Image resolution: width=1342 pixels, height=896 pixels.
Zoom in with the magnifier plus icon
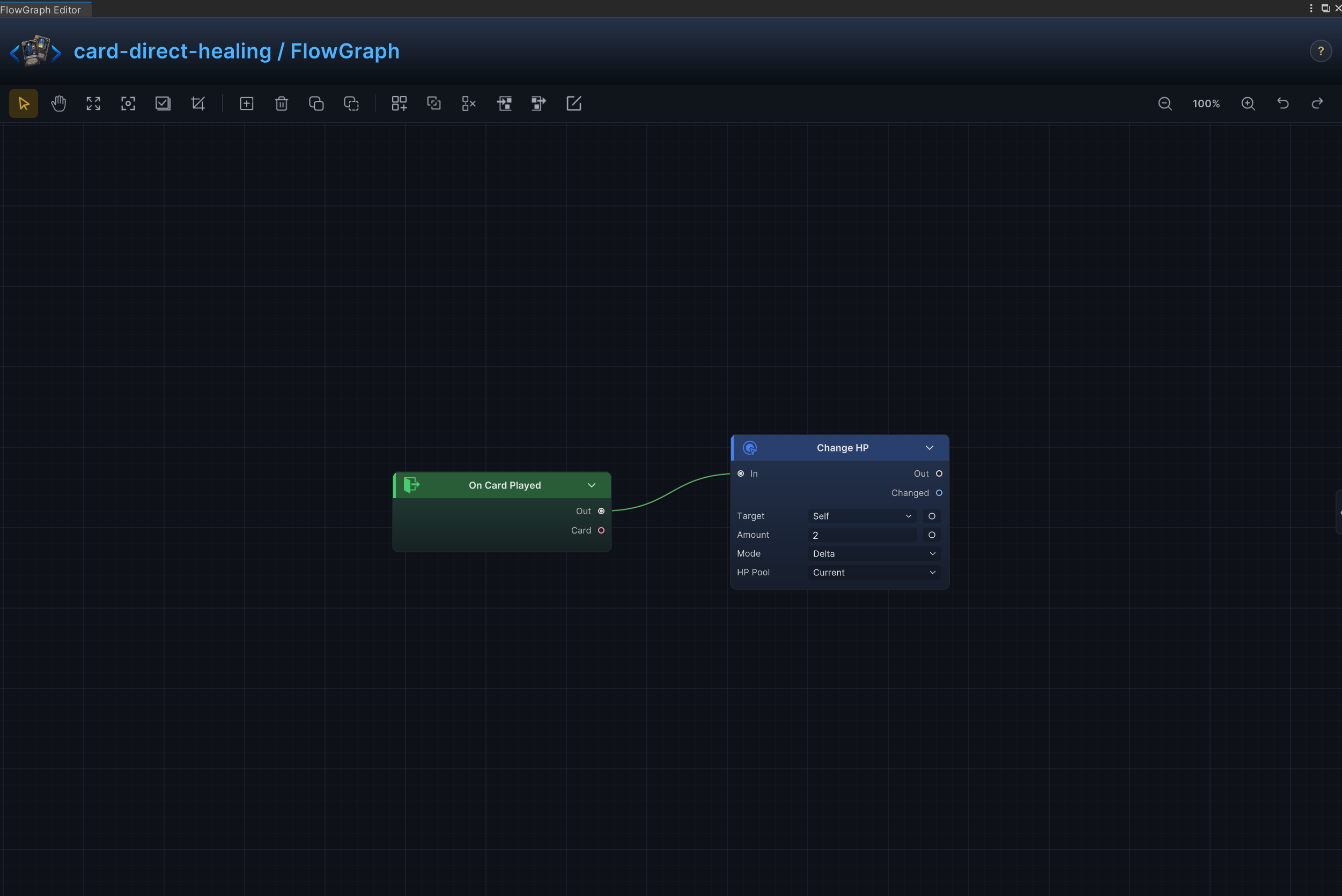[1248, 103]
